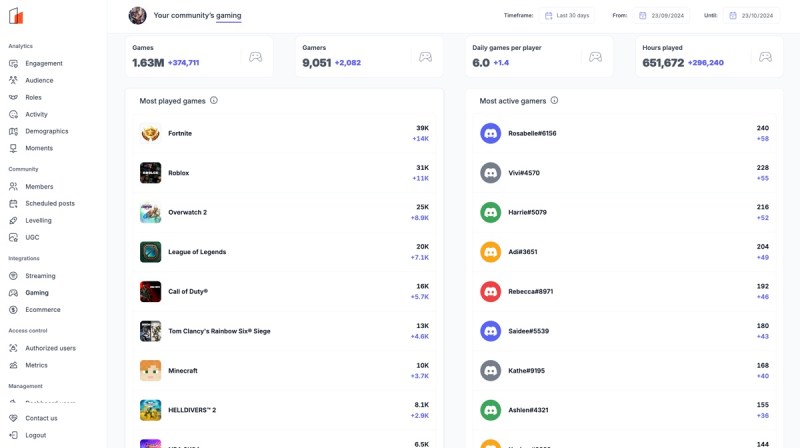Click Saidee#5539 Discord avatar

pos(490,331)
